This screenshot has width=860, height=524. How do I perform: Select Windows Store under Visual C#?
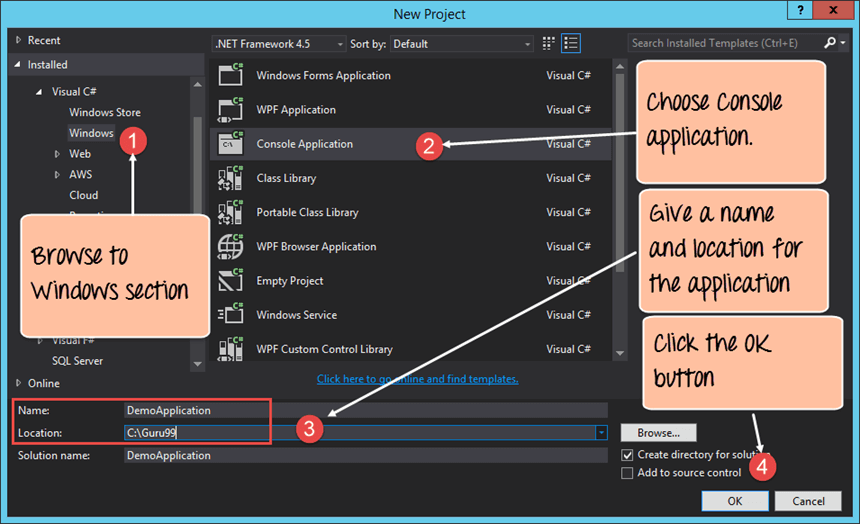104,113
